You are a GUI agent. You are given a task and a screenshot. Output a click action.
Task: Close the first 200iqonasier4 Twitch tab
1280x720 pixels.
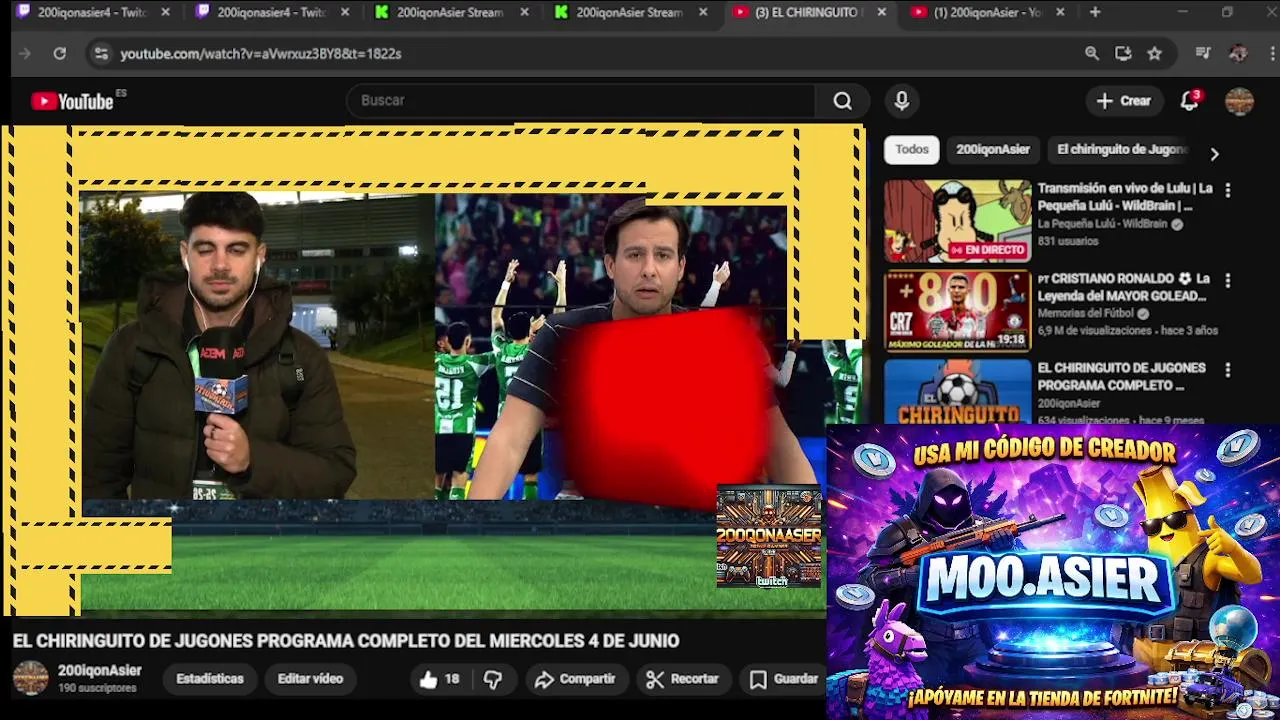165,12
